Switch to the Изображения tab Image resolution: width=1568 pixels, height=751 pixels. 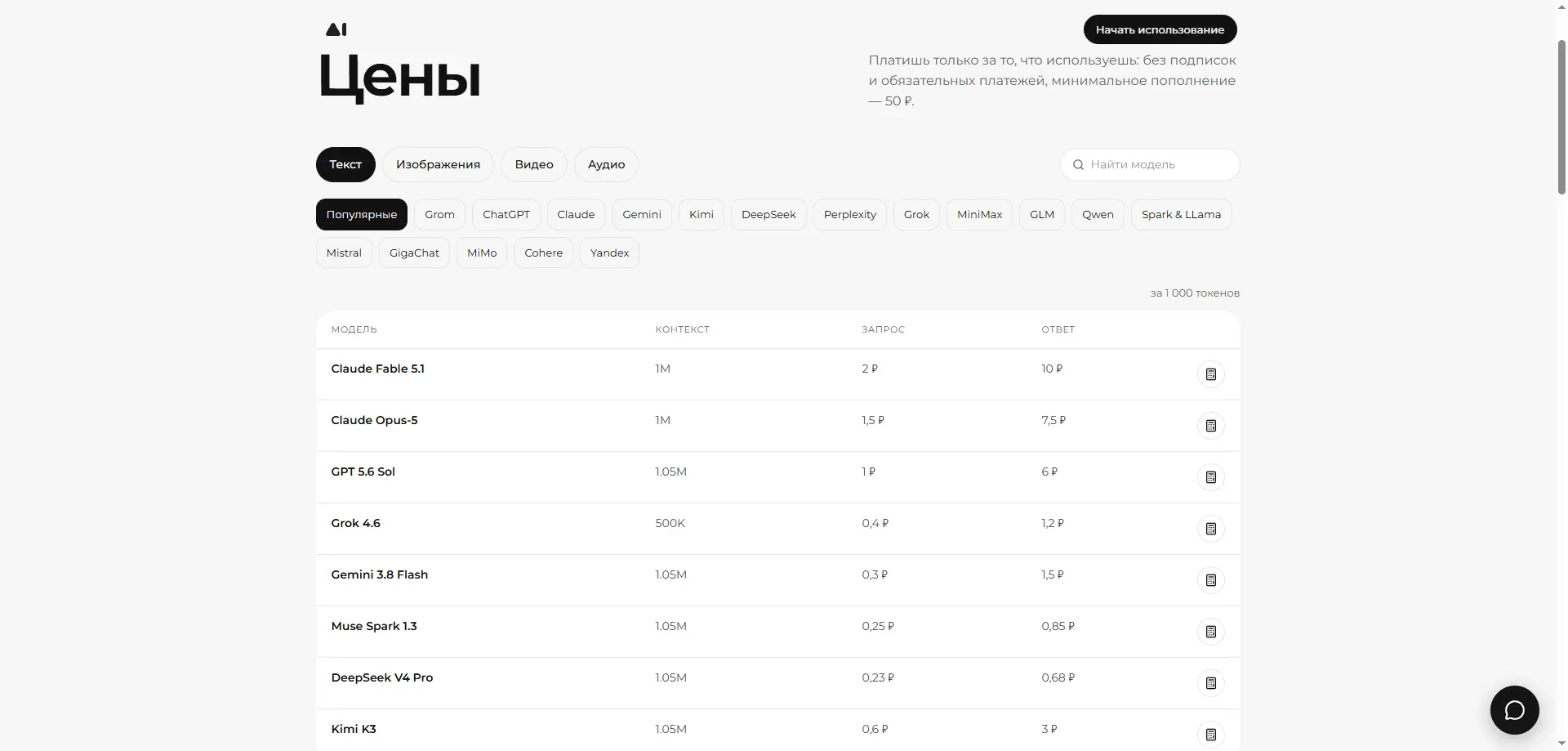pyautogui.click(x=438, y=164)
